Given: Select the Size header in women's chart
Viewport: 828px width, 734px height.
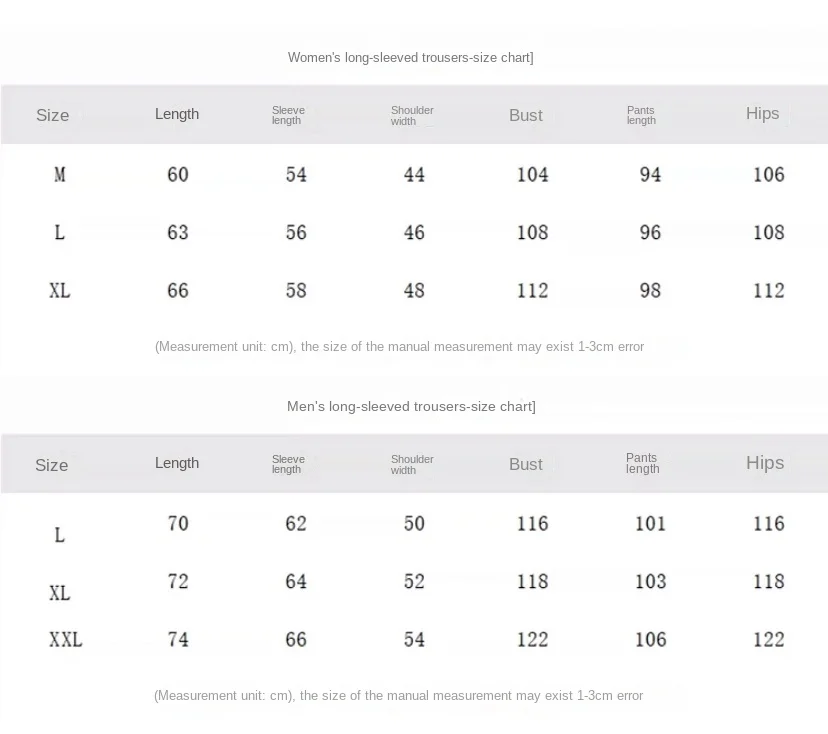Looking at the screenshot, I should 52,115.
